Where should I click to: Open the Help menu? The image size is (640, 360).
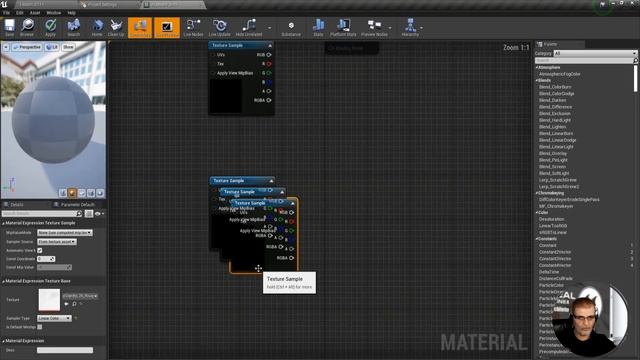71,13
